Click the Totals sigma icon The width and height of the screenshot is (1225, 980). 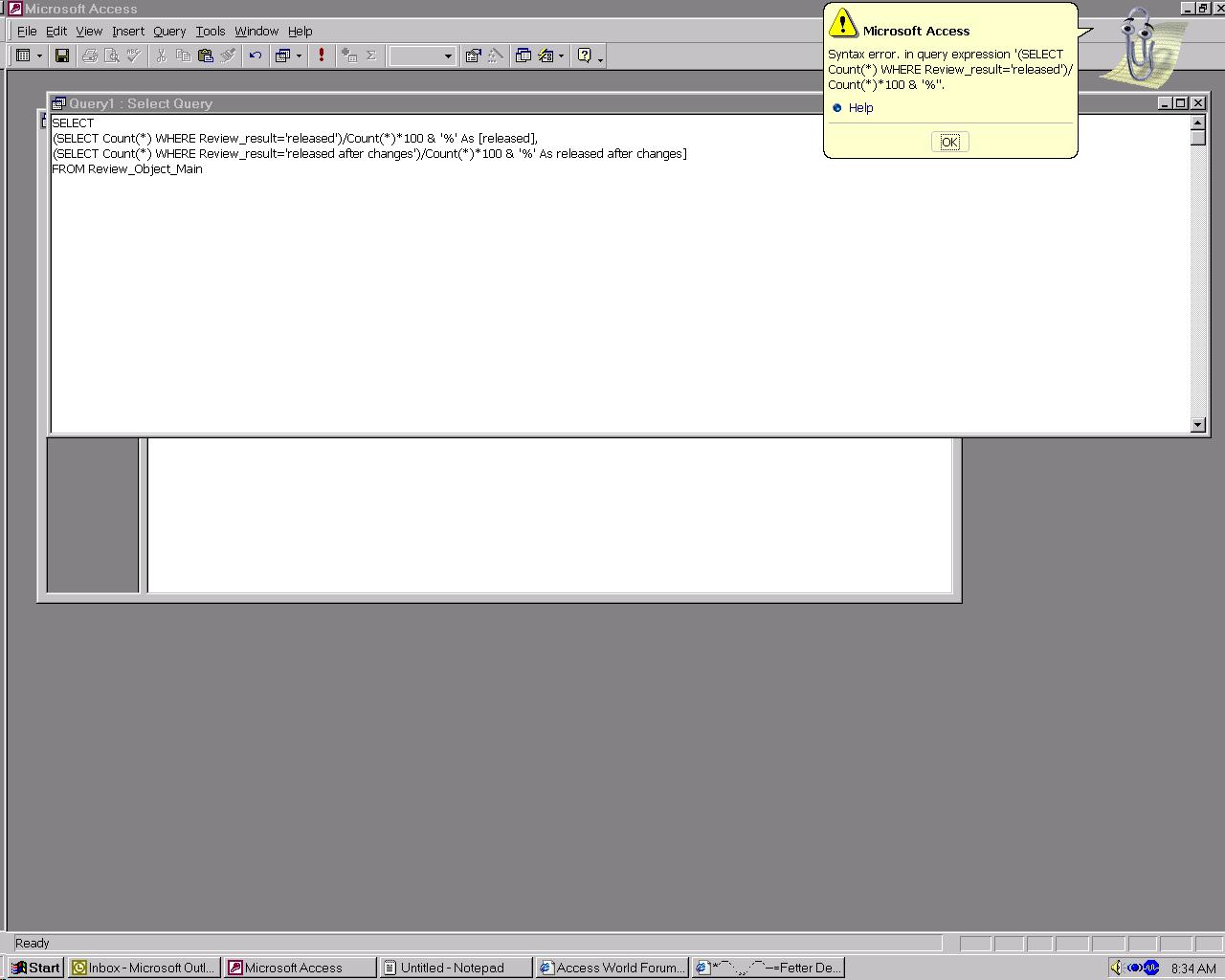coord(371,56)
